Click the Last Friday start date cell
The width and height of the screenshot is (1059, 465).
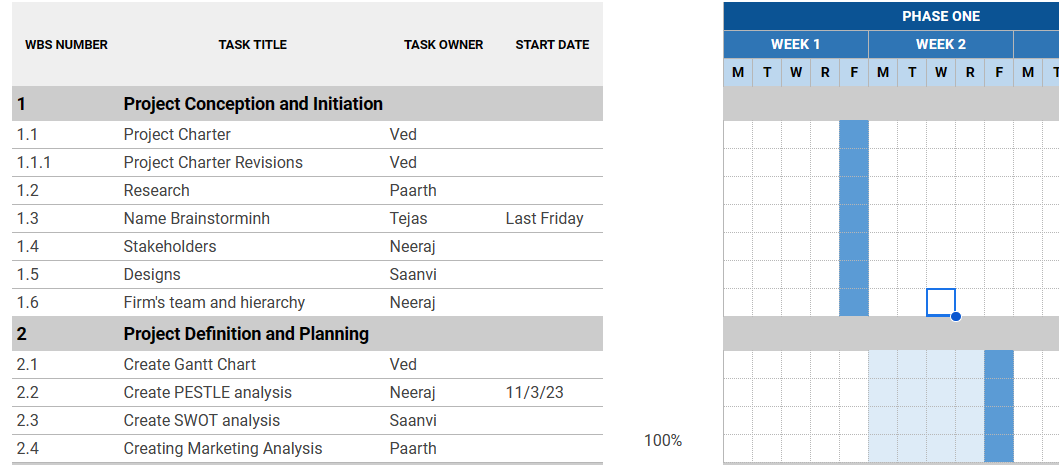point(544,219)
